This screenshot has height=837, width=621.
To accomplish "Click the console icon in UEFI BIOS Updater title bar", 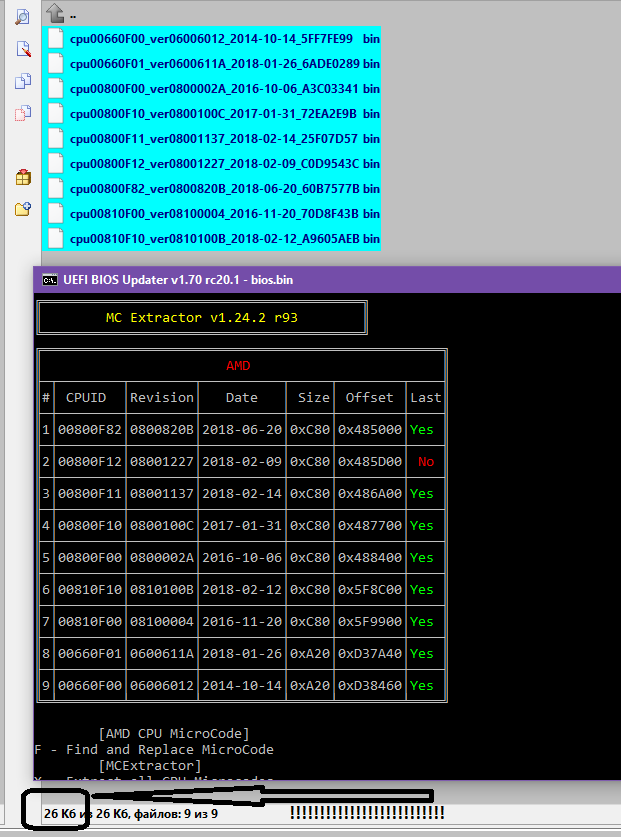I will coord(50,280).
